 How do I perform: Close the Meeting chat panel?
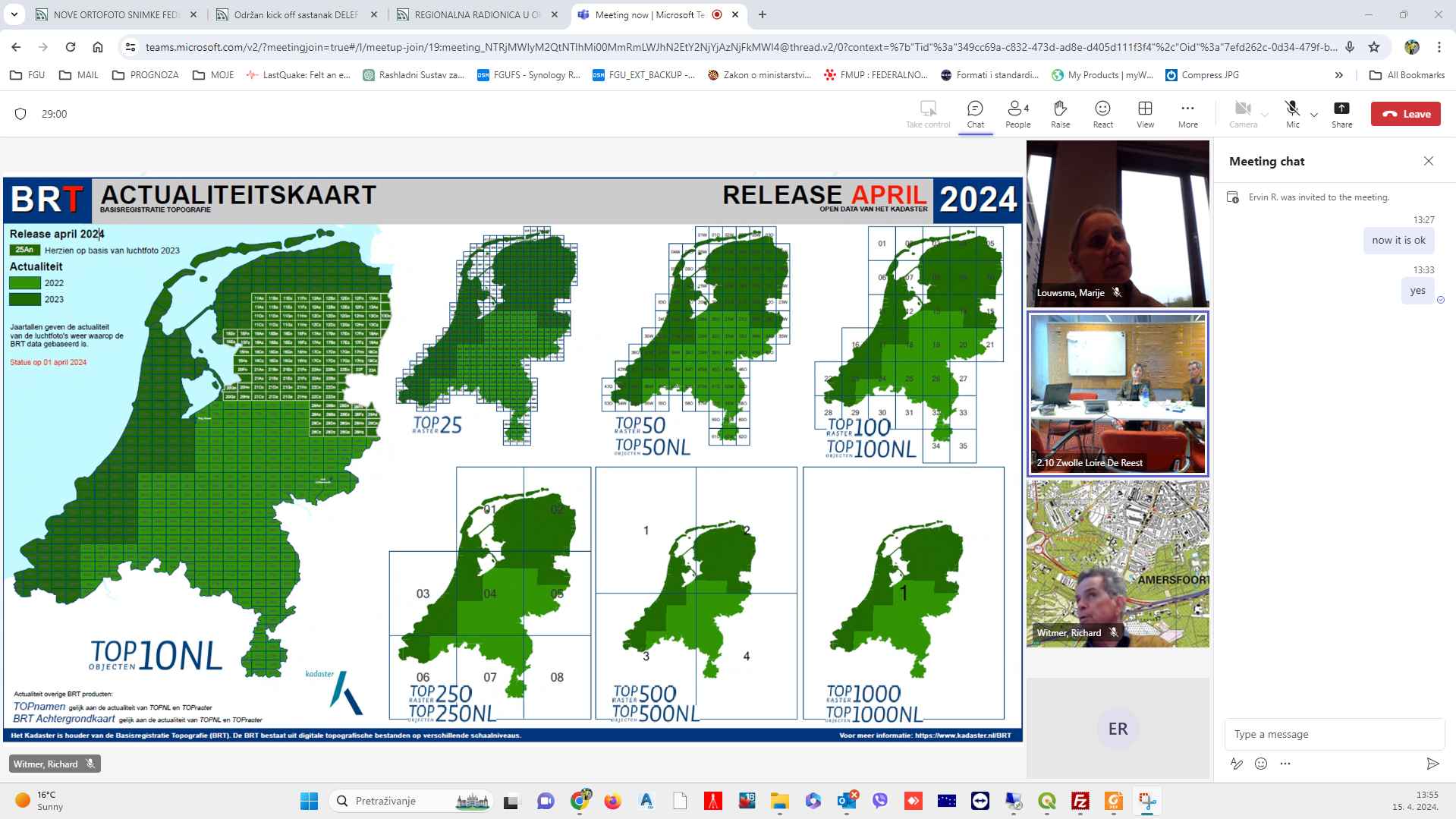tap(1429, 161)
